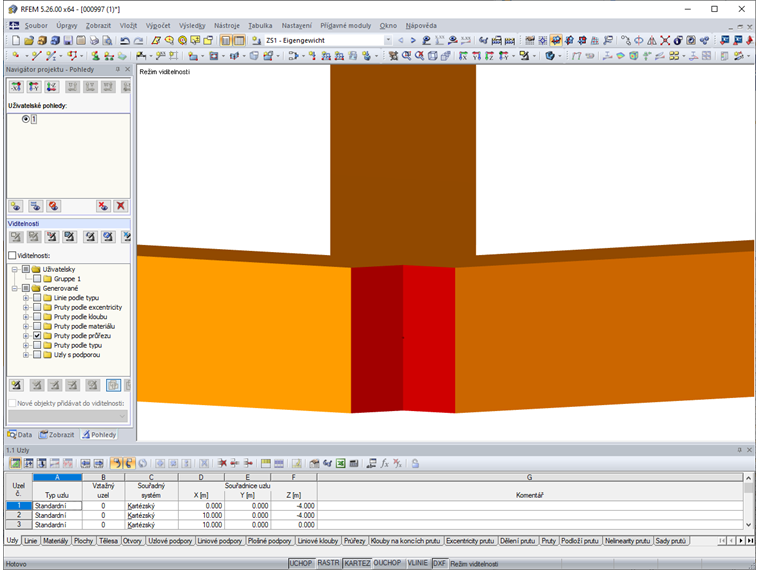The height and width of the screenshot is (570, 760).
Task: Click the isometric view cube icon
Action: [432, 56]
